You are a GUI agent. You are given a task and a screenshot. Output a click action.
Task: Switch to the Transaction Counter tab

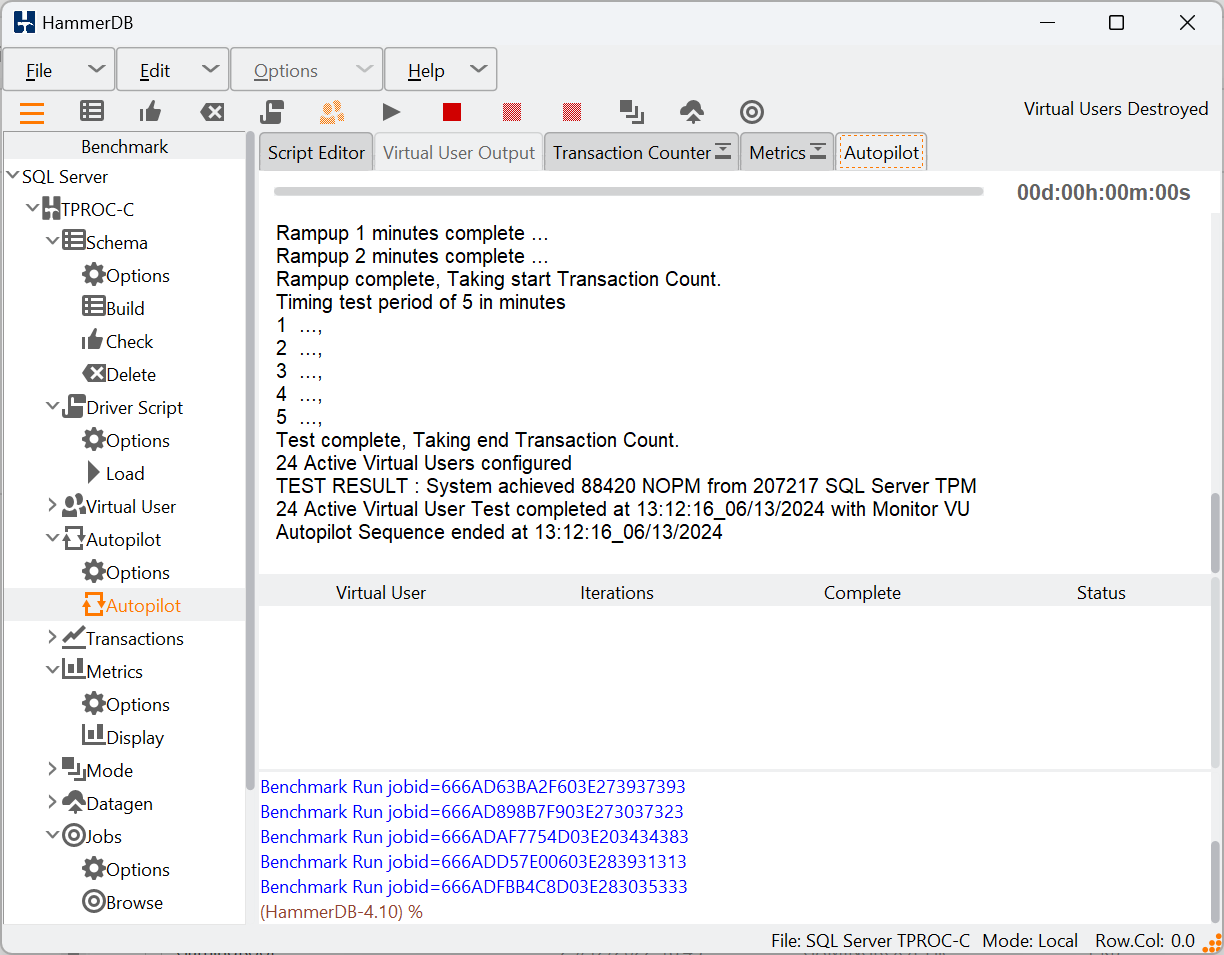point(631,153)
